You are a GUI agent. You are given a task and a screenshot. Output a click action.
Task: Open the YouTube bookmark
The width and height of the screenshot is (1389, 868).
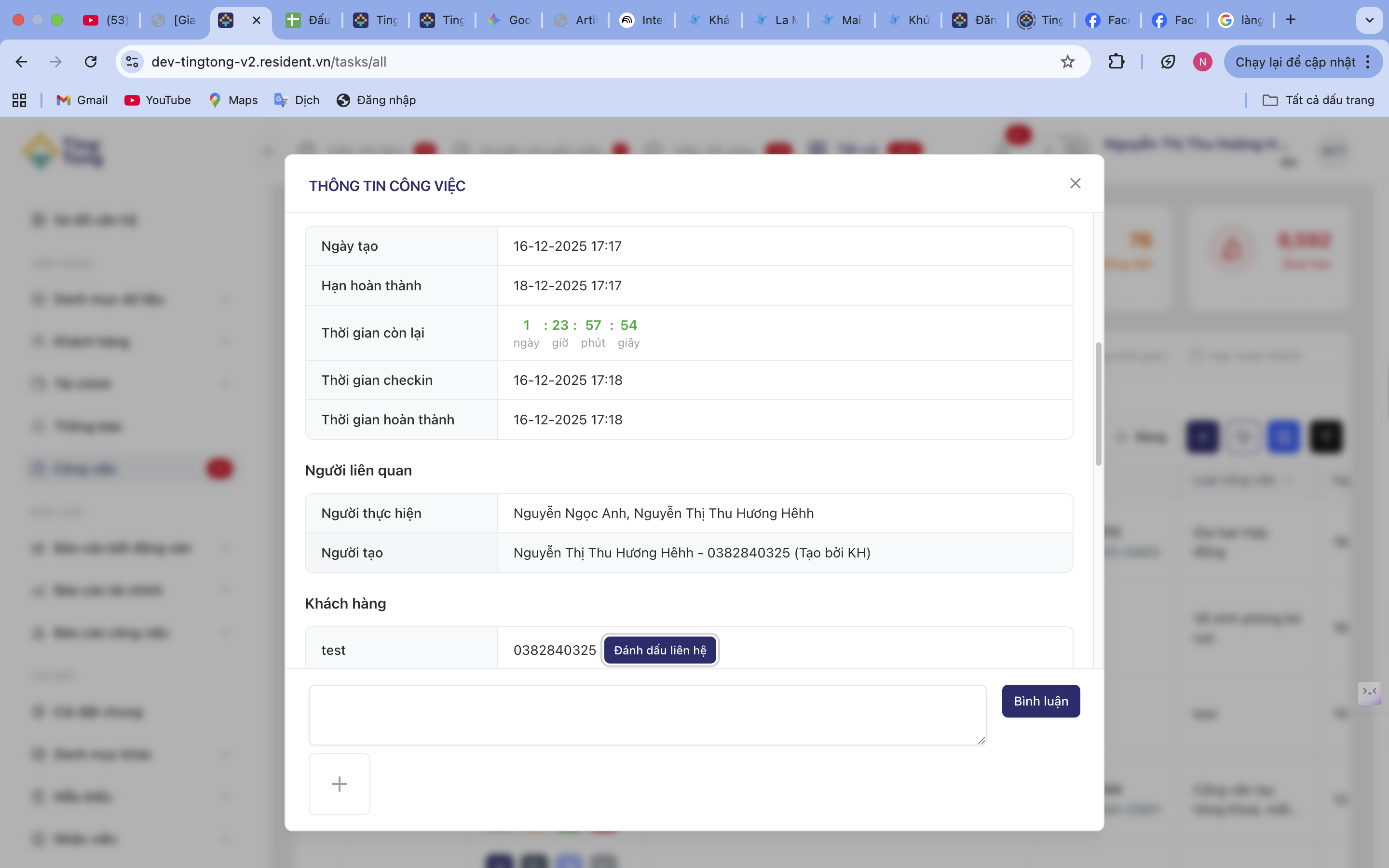[x=157, y=100]
